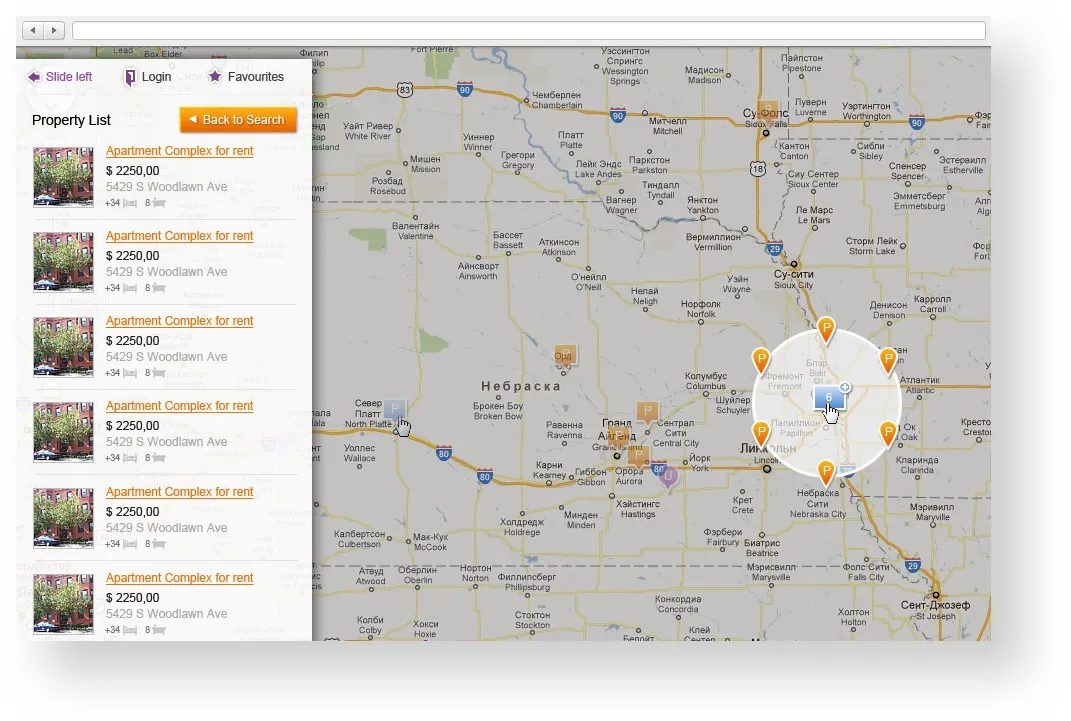Click the Back to Search button
Image resolution: width=1071 pixels, height=721 pixels.
[x=238, y=119]
